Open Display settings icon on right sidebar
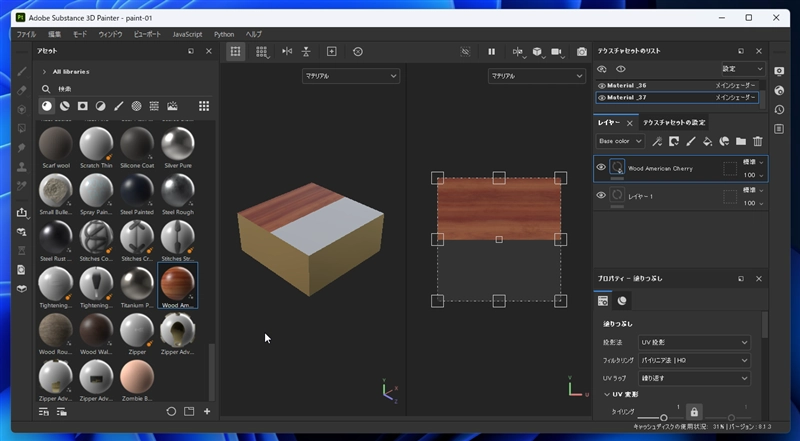The height and width of the screenshot is (441, 800). point(779,71)
